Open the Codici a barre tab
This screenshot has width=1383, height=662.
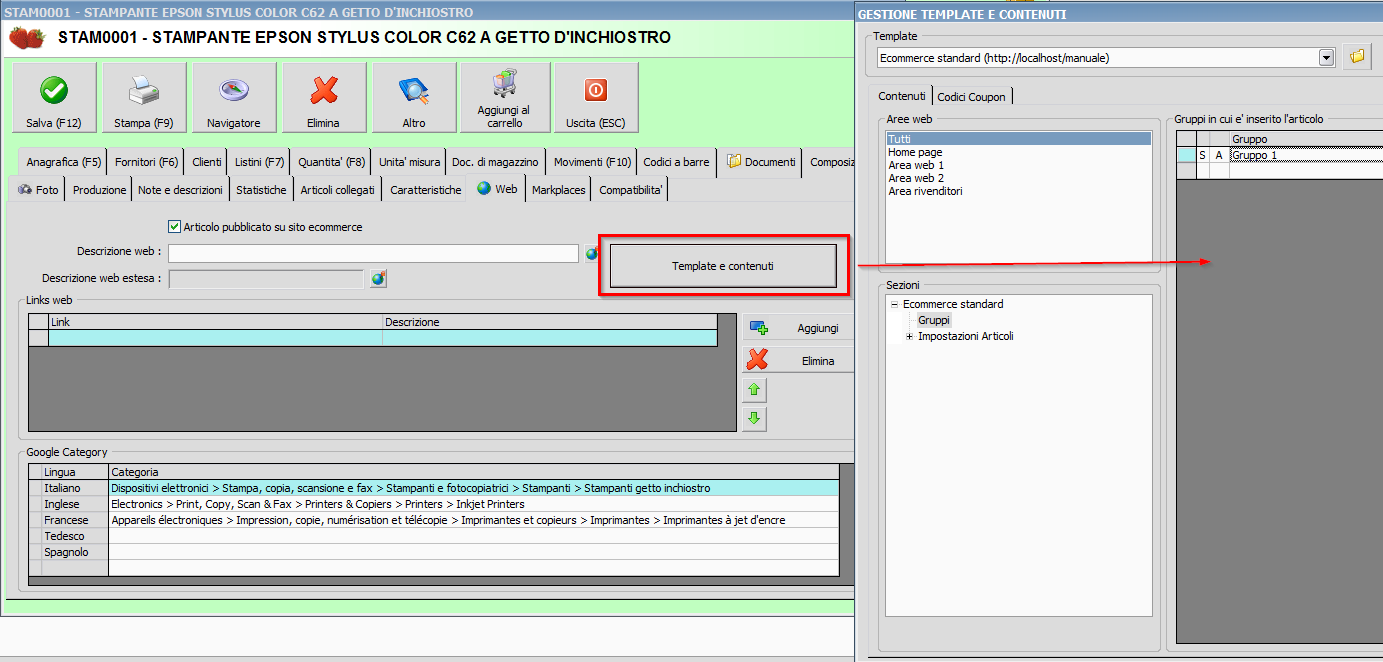click(677, 162)
